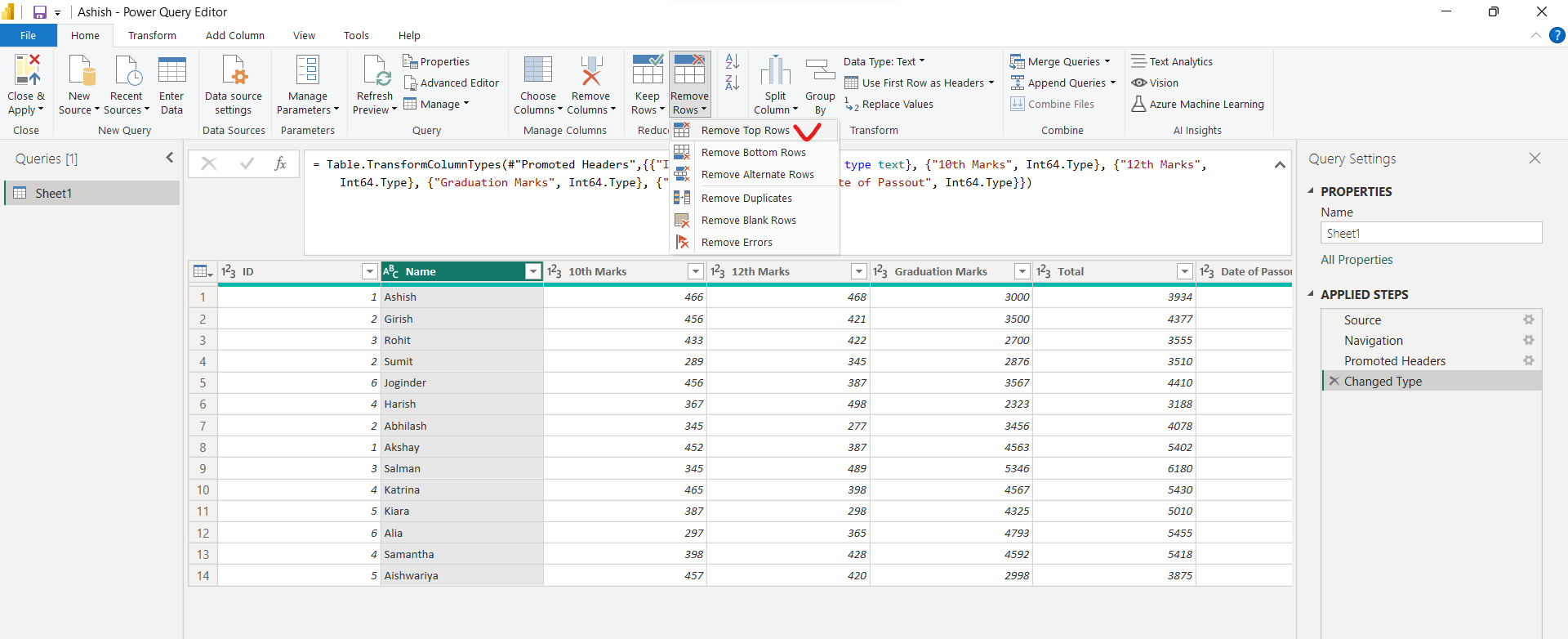Open the Data Type: Text dropdown

point(884,61)
